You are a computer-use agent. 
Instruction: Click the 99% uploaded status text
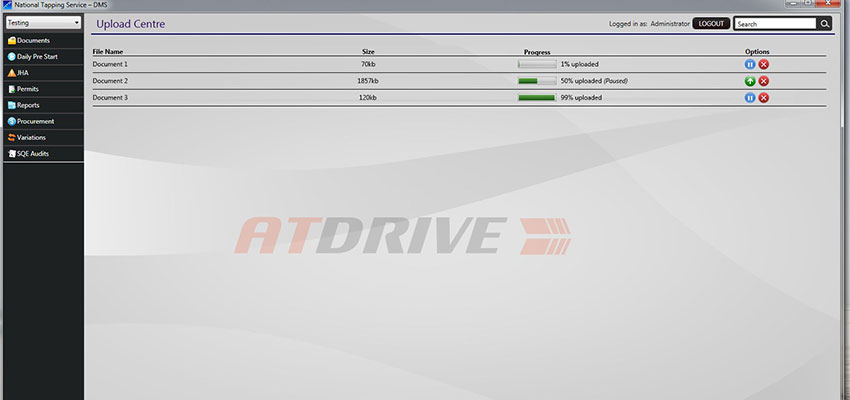click(x=581, y=98)
